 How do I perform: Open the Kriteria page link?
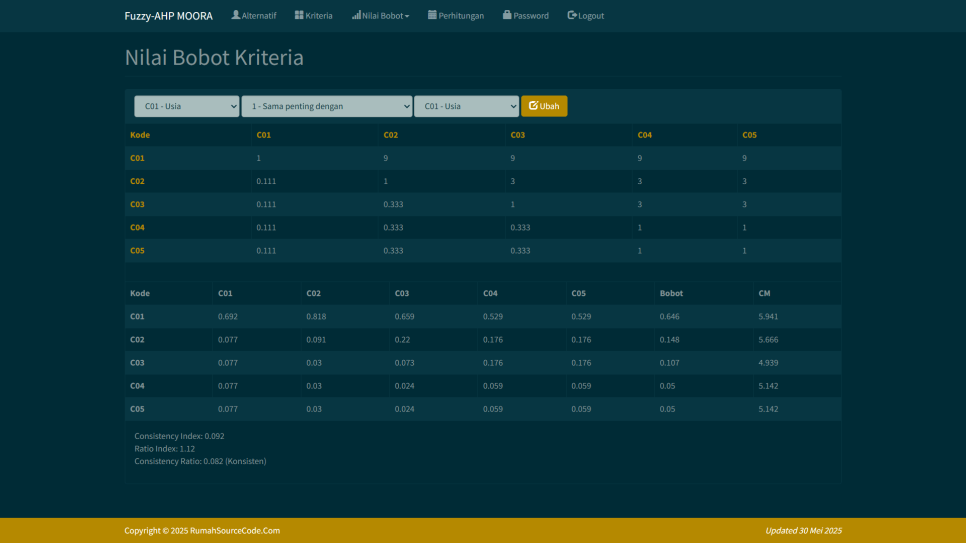point(319,16)
